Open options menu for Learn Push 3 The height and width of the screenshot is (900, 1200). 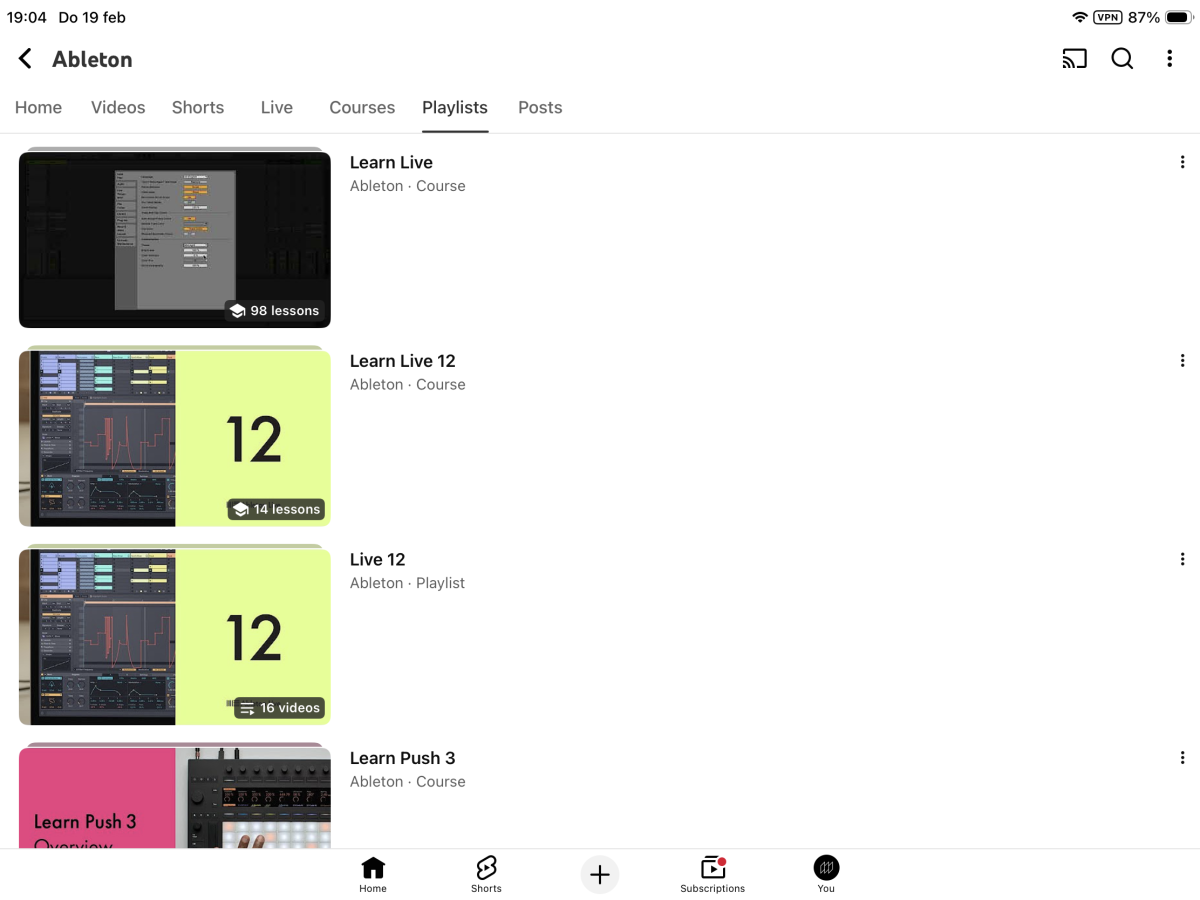[1182, 758]
